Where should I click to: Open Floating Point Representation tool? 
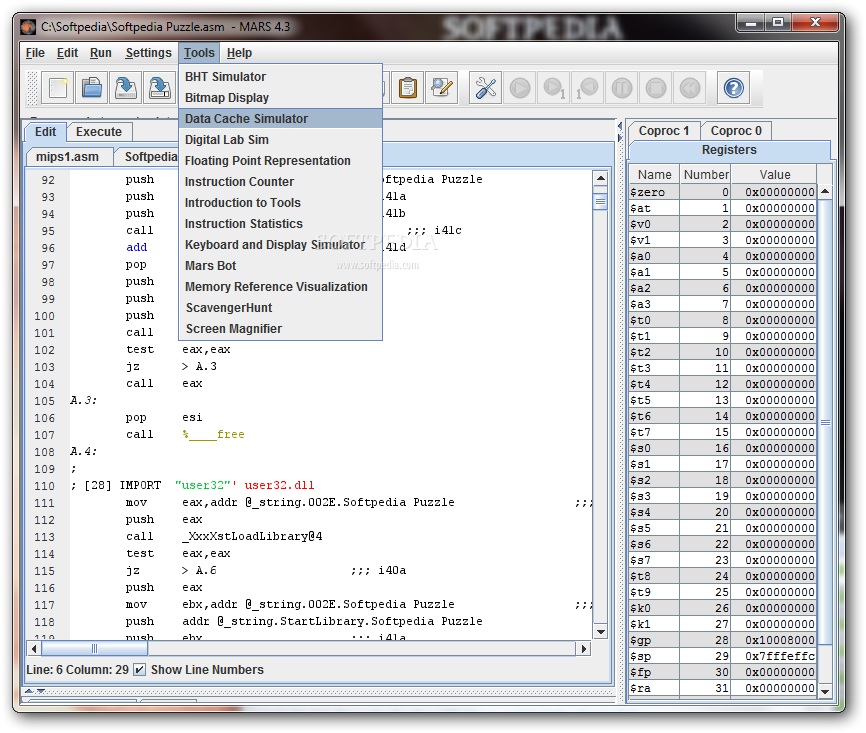(x=281, y=161)
